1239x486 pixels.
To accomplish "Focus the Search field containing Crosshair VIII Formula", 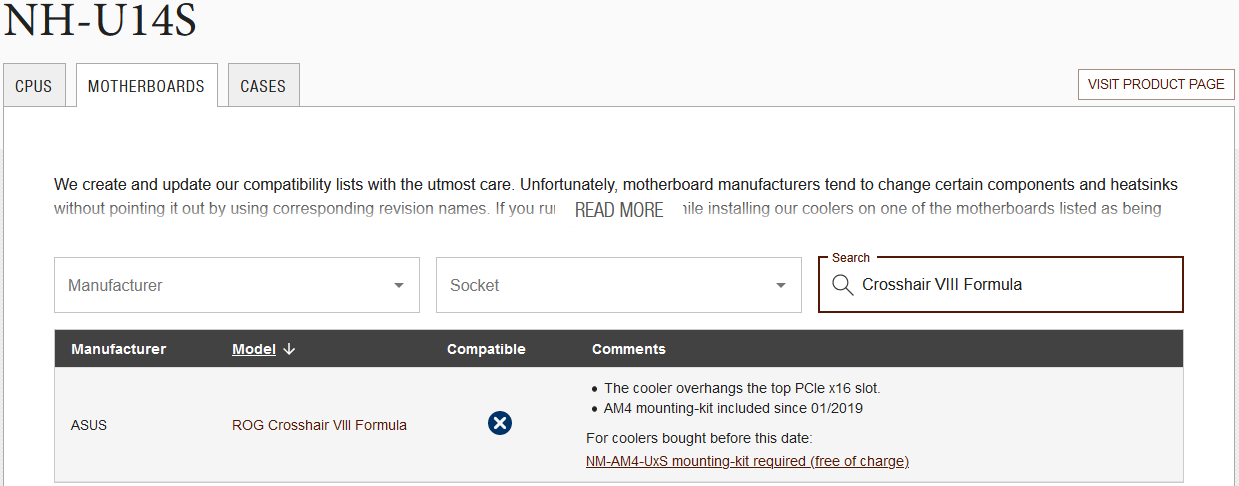I will 1010,285.
